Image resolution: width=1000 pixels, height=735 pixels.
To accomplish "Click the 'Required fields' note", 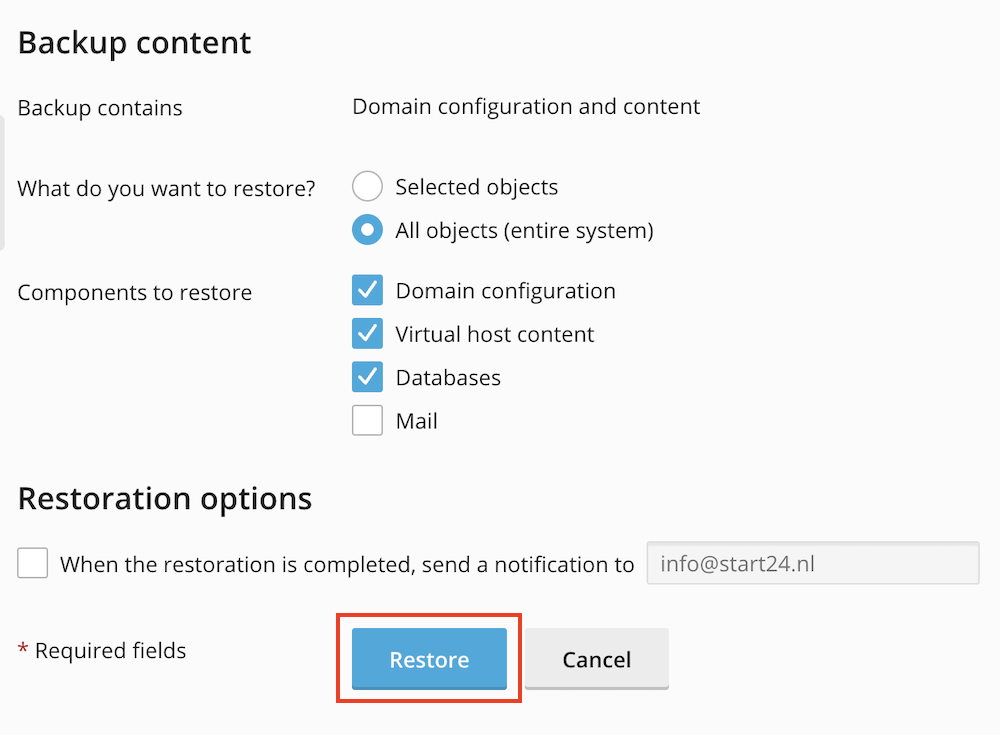I will [110, 651].
